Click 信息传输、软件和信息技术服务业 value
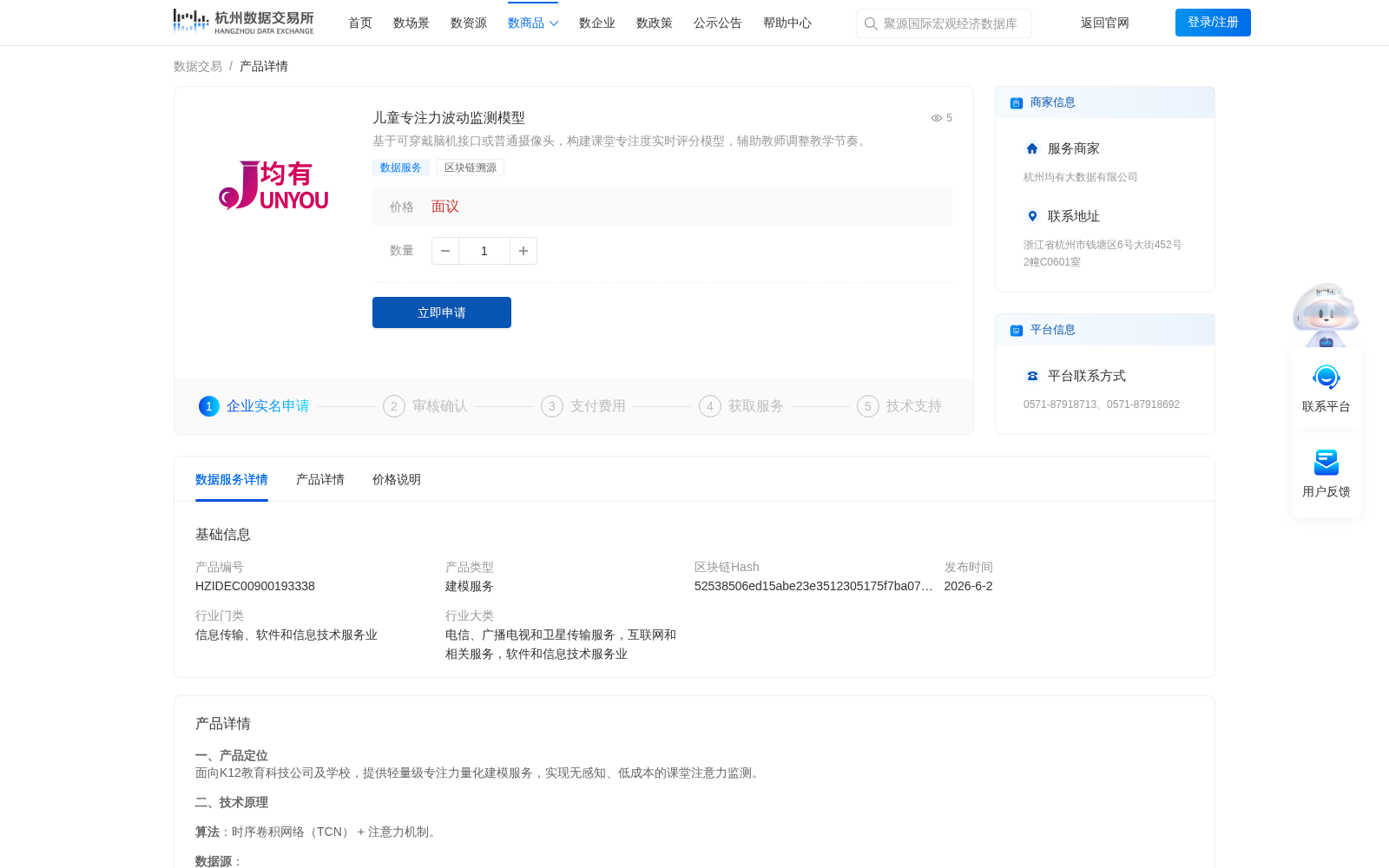The width and height of the screenshot is (1389, 868). pos(286,635)
